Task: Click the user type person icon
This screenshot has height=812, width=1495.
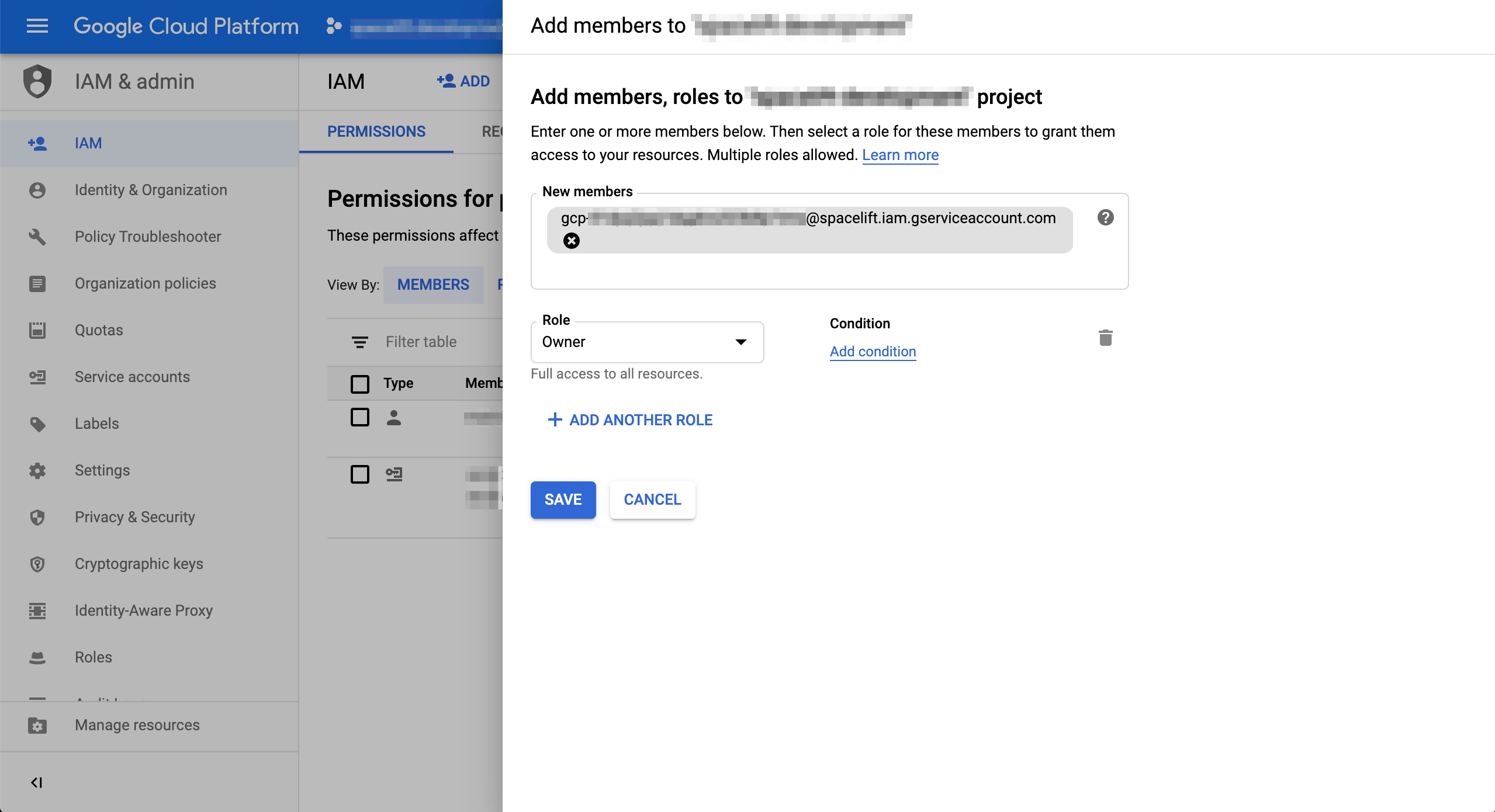Action: 394,417
